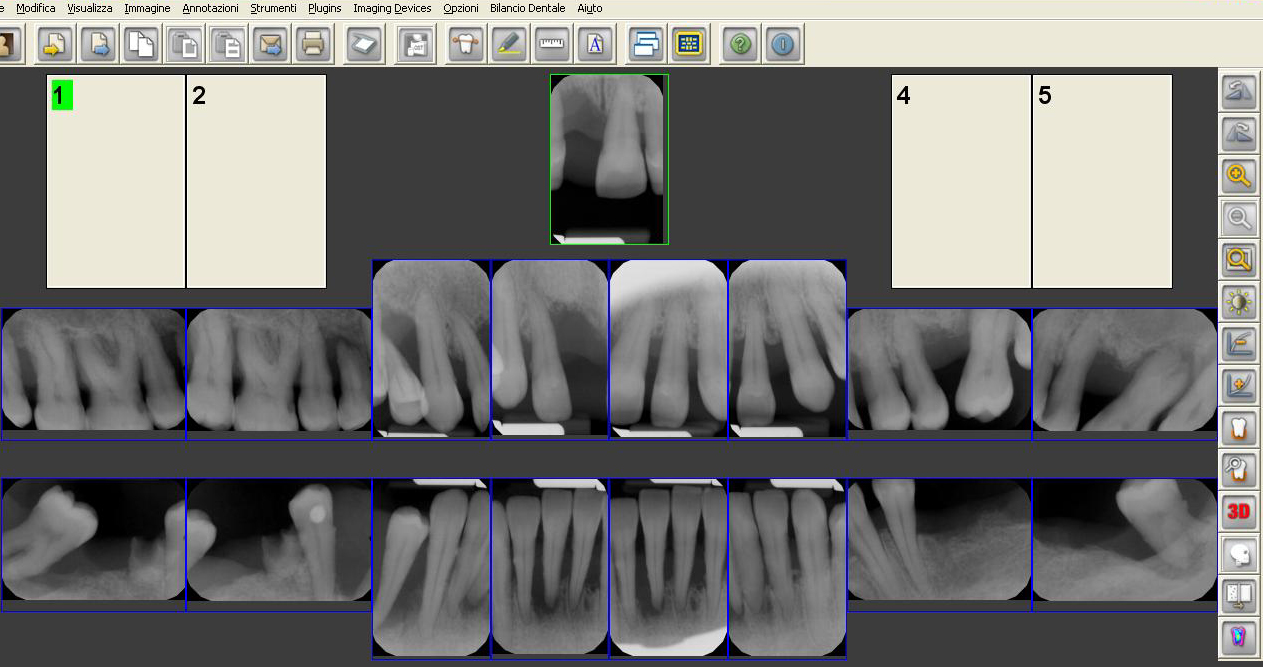Select the ruler measurement tool
This screenshot has height=667, width=1263.
tap(552, 44)
